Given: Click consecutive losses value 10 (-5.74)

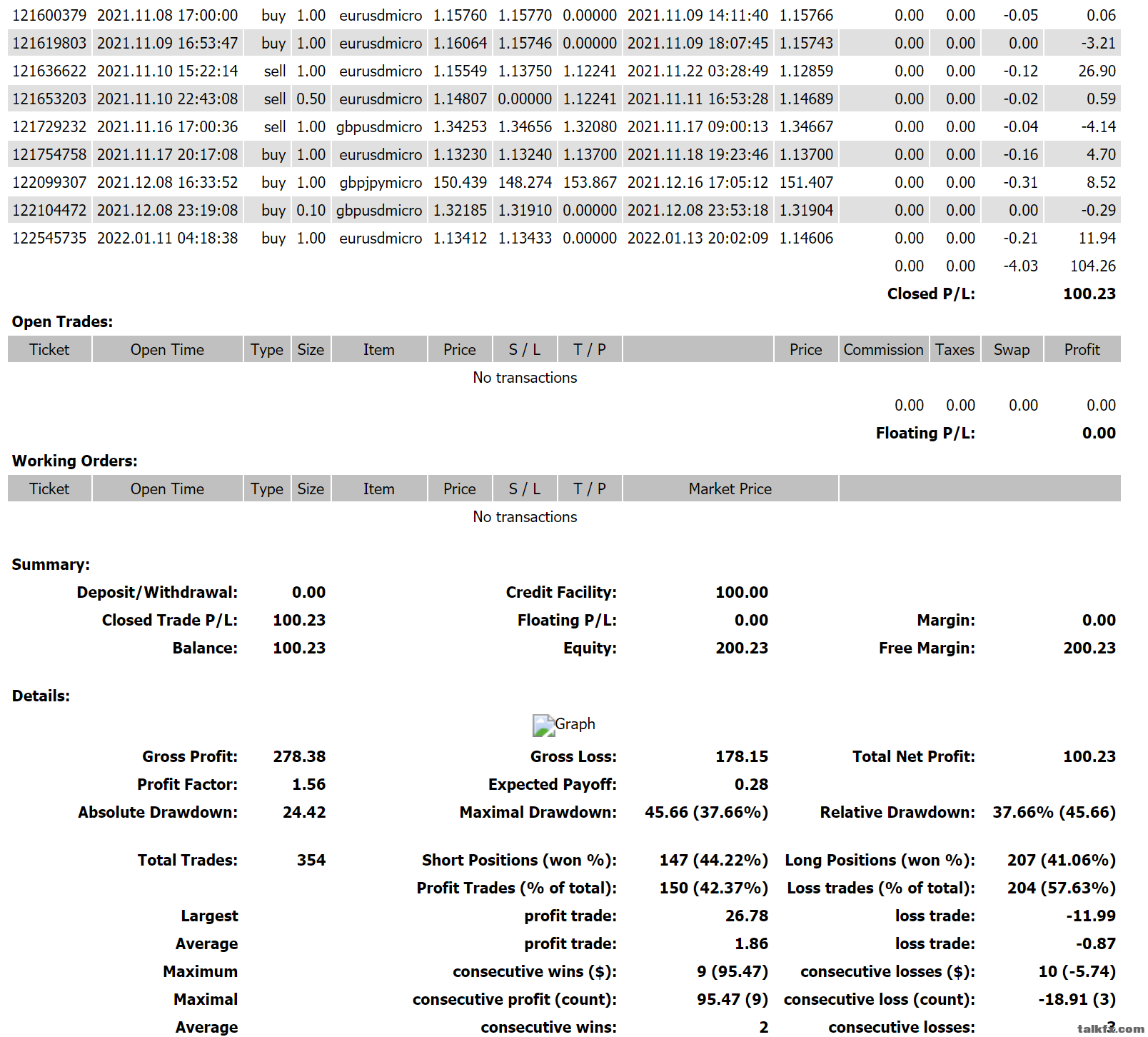Looking at the screenshot, I should (x=1077, y=971).
